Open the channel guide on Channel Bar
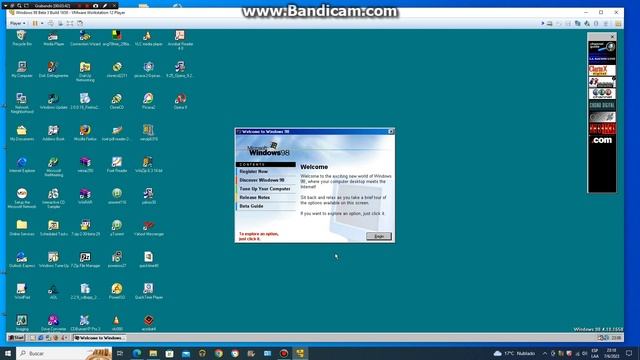 tap(602, 47)
